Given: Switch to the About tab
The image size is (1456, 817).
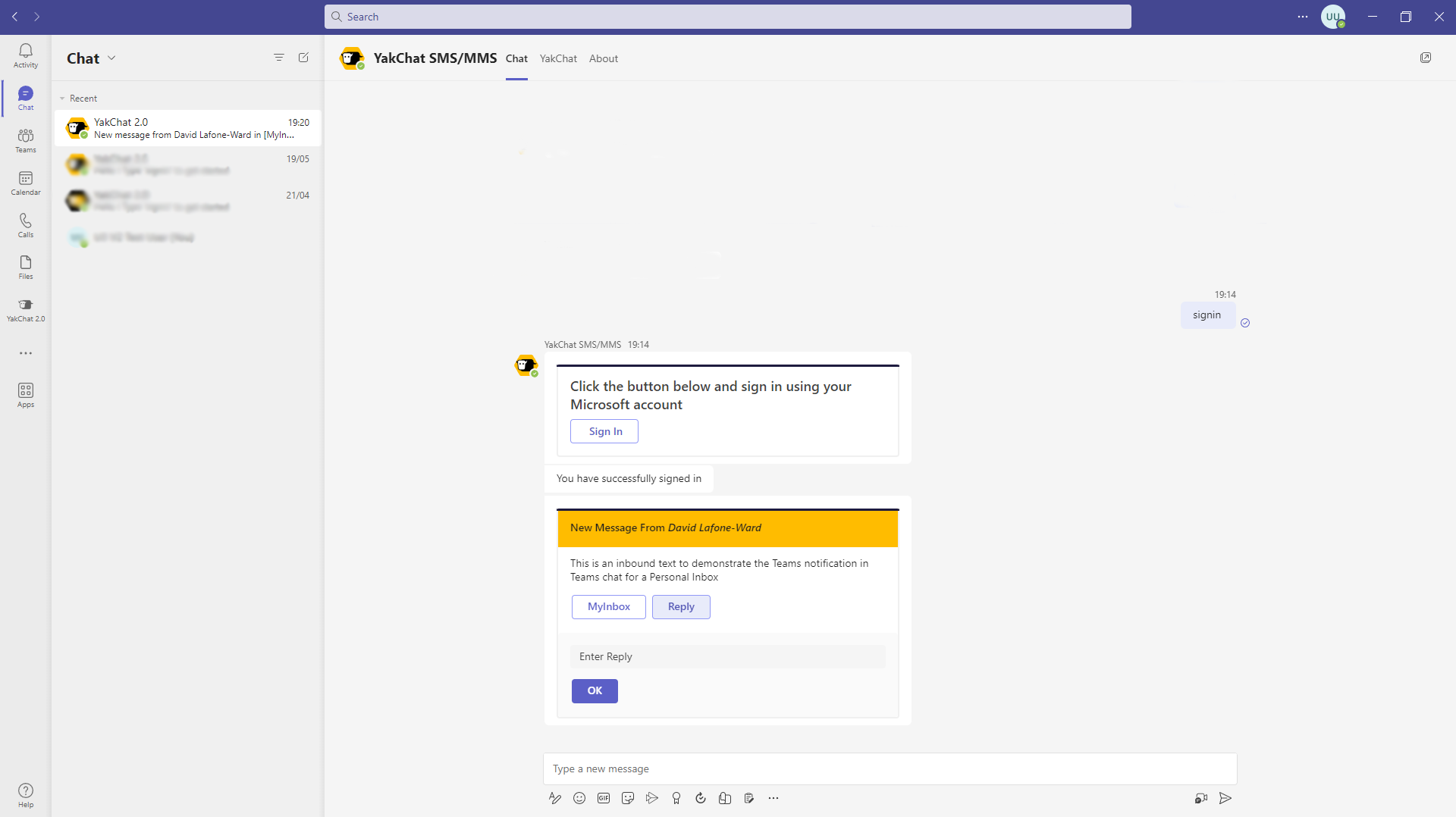Looking at the screenshot, I should 604,58.
